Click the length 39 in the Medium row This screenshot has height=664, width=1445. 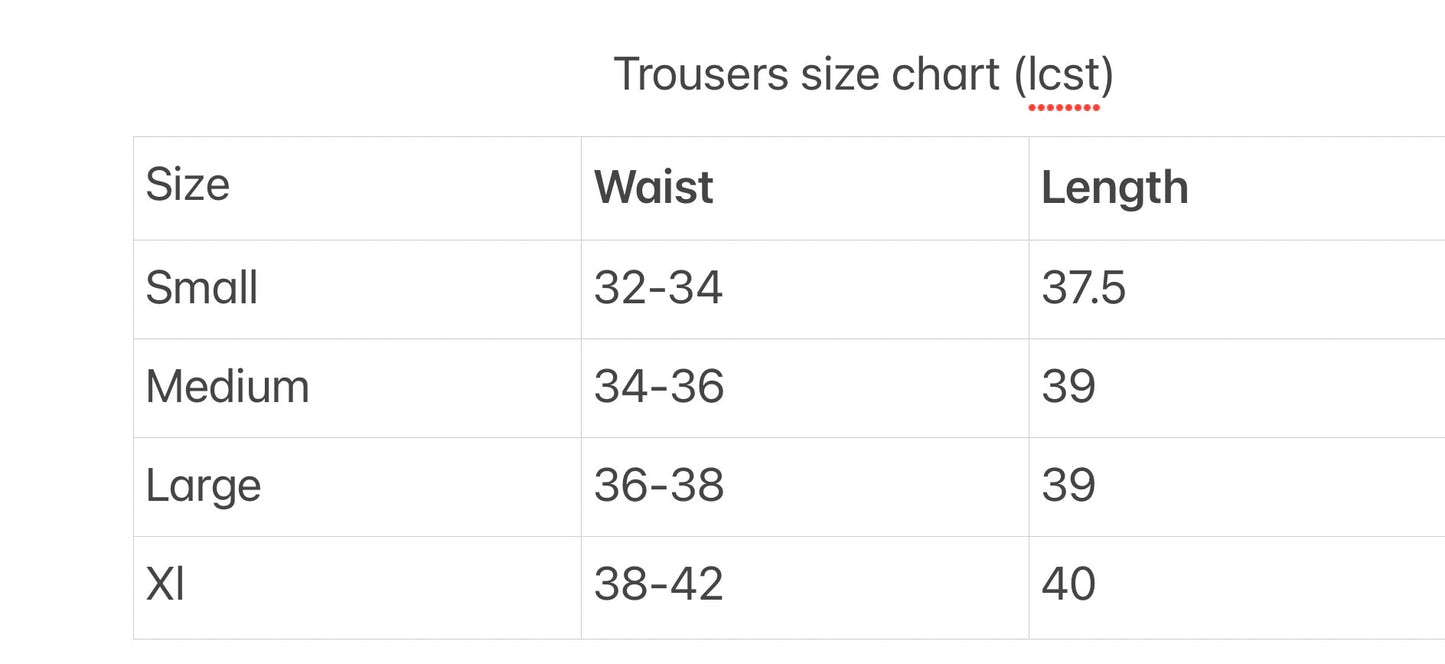1068,387
